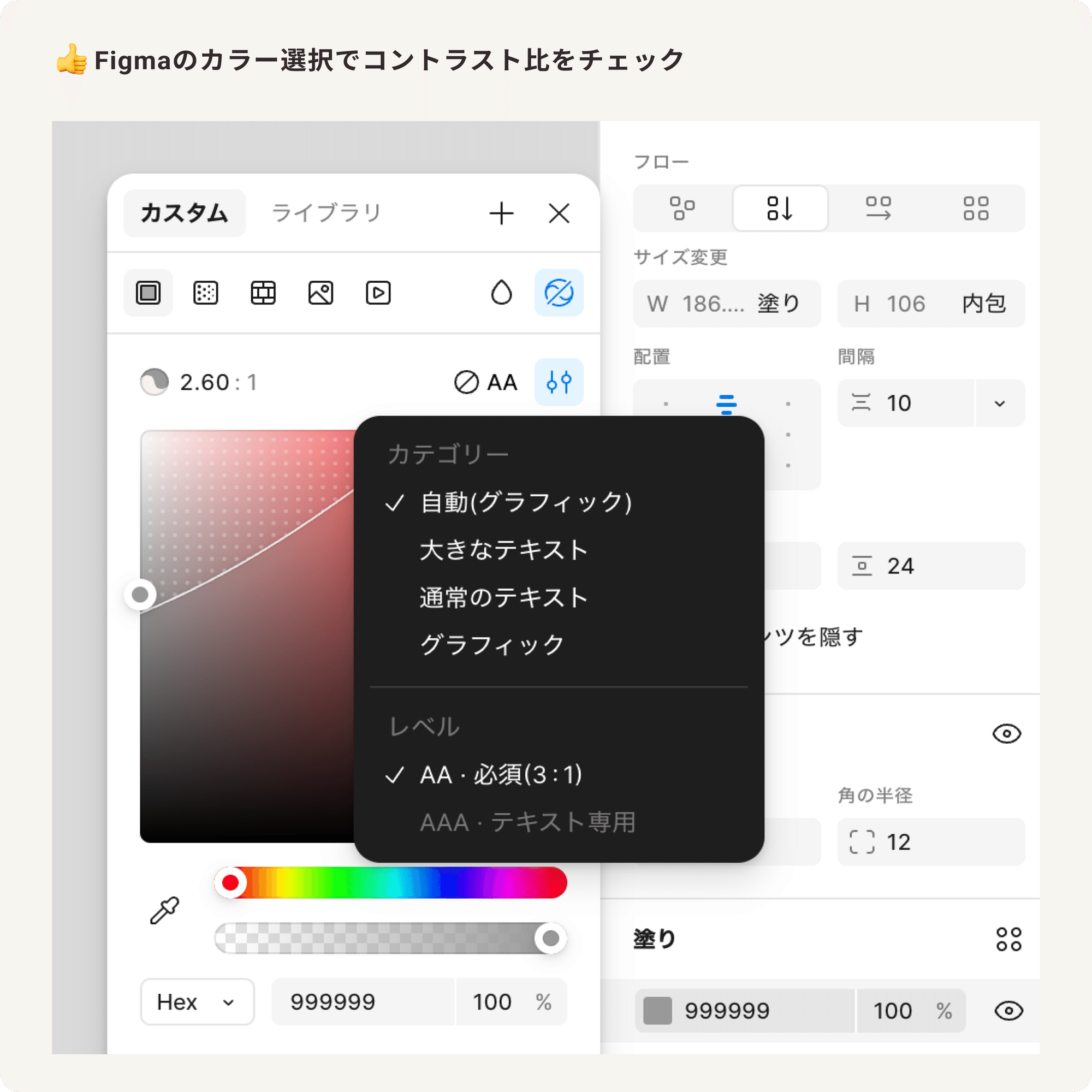The image size is (1092, 1092).
Task: Select grid layout flow option
Action: pyautogui.click(x=976, y=209)
